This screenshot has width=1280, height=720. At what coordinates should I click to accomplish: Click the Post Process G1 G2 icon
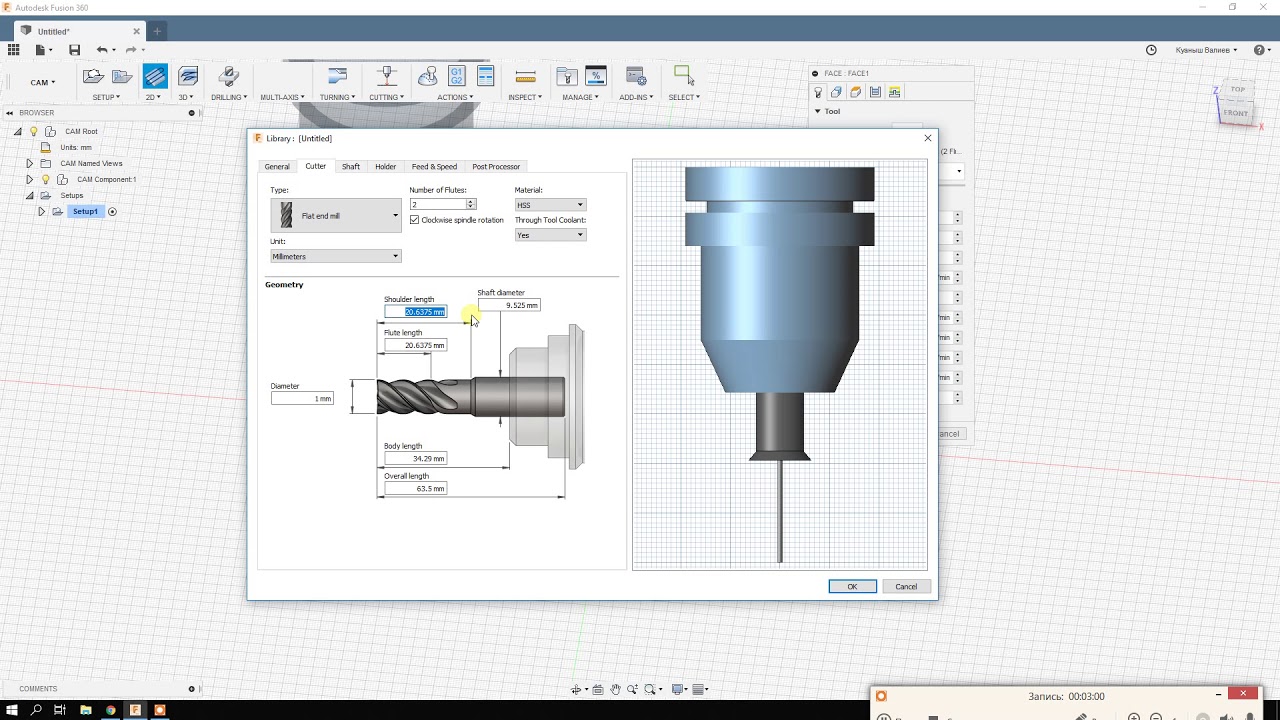click(457, 76)
